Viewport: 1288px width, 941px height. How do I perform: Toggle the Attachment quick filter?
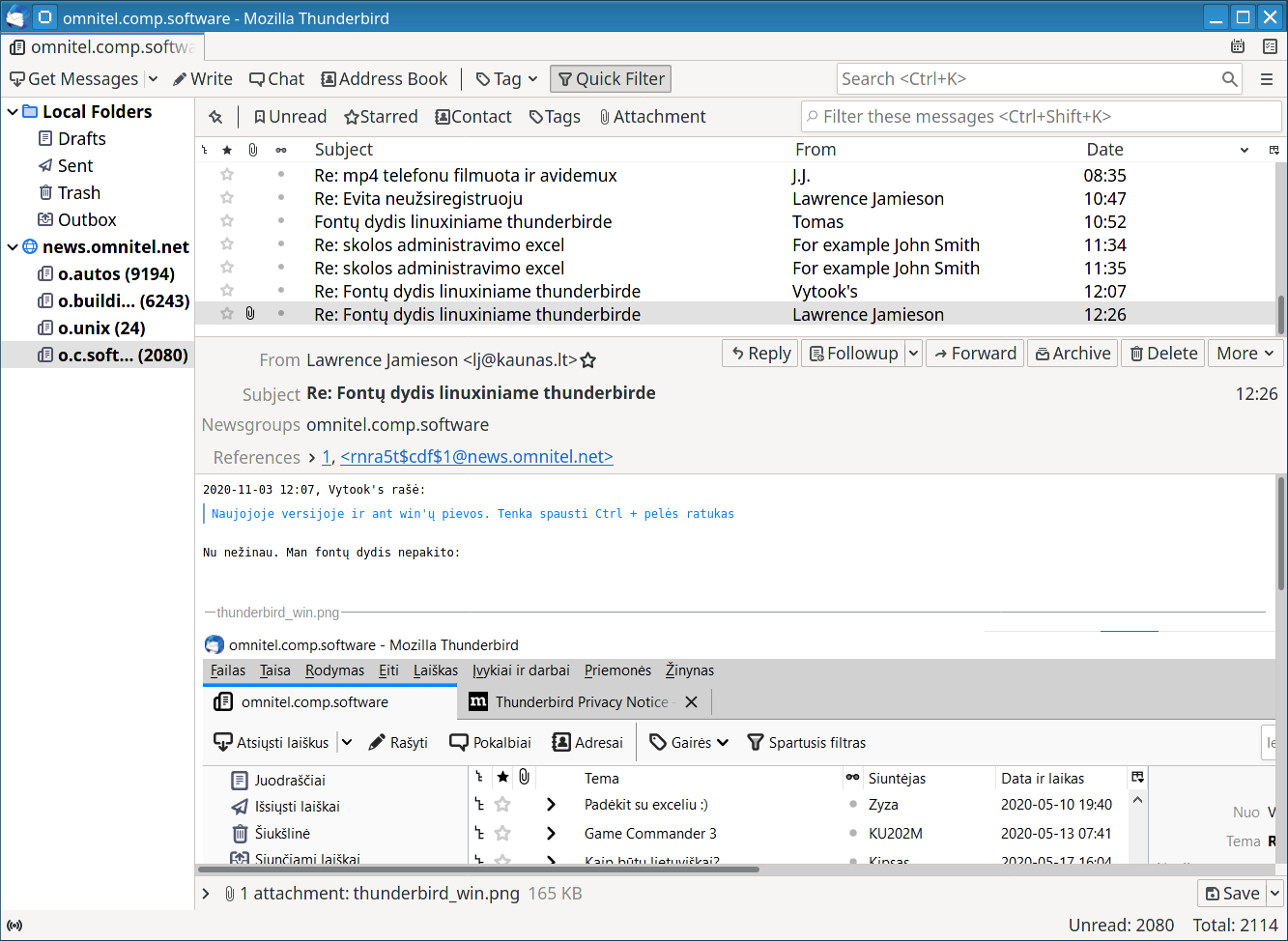(652, 117)
